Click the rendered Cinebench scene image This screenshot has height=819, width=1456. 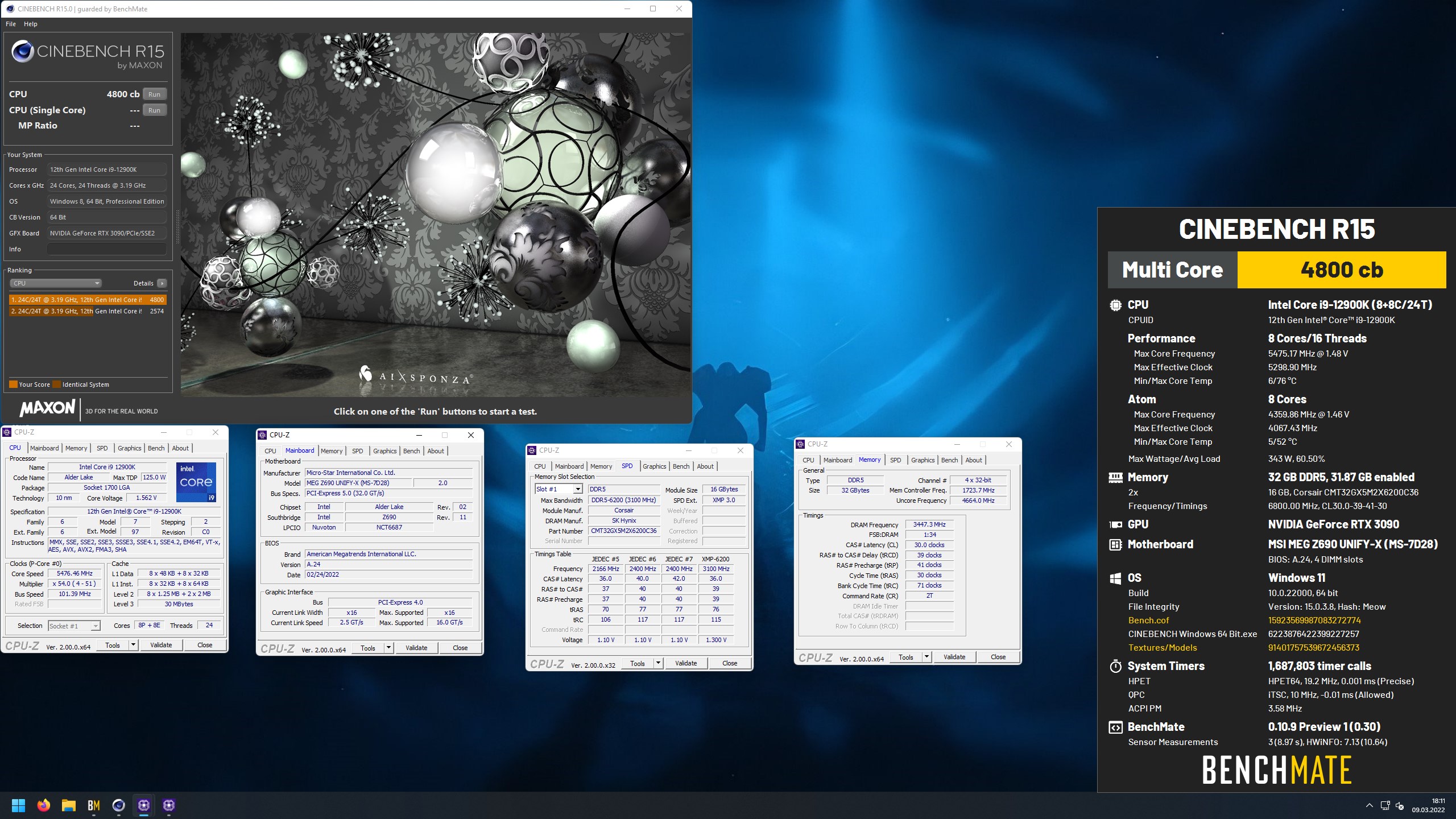(x=436, y=214)
